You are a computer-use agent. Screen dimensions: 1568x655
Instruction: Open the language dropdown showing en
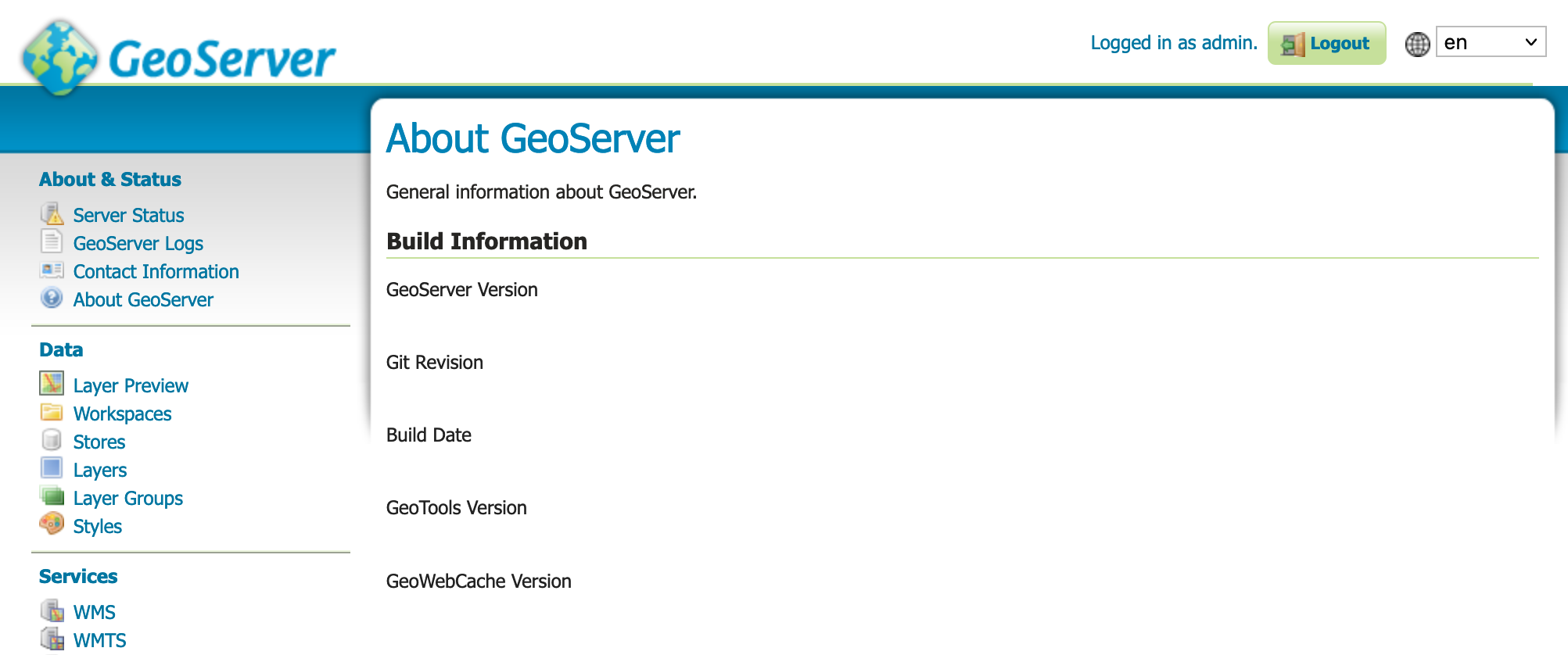coord(1491,42)
